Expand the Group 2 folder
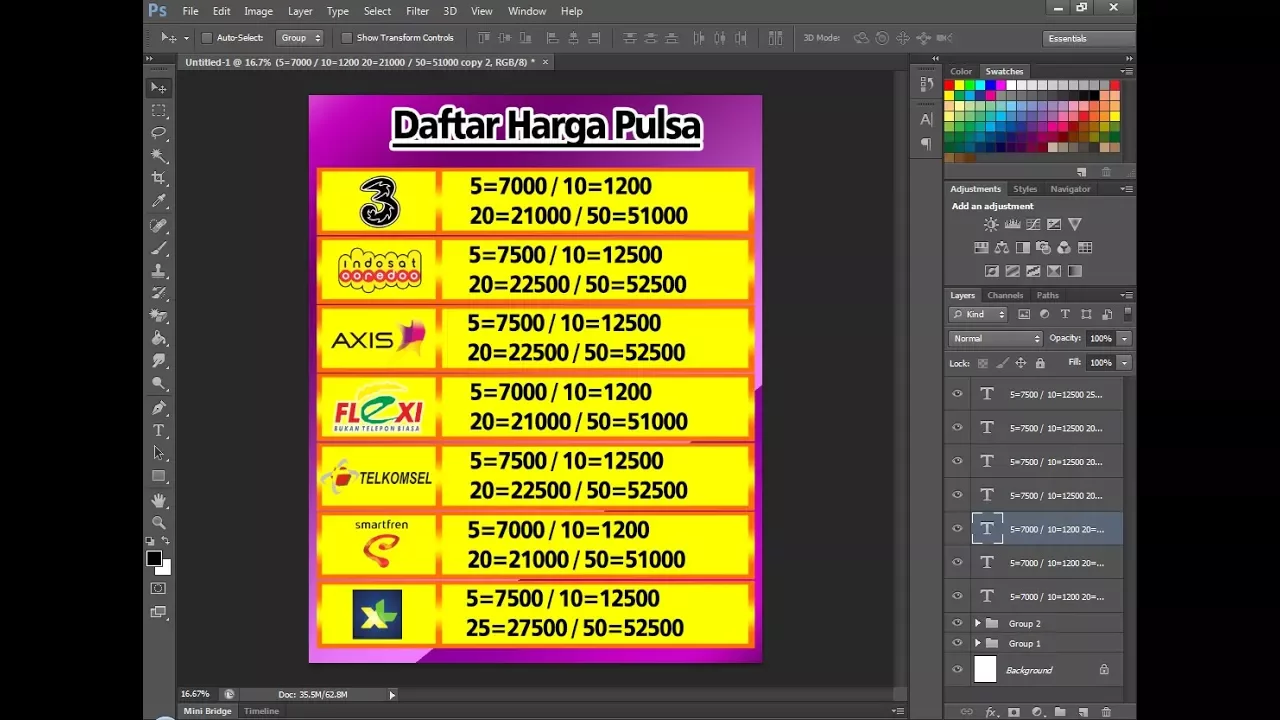 (x=978, y=623)
